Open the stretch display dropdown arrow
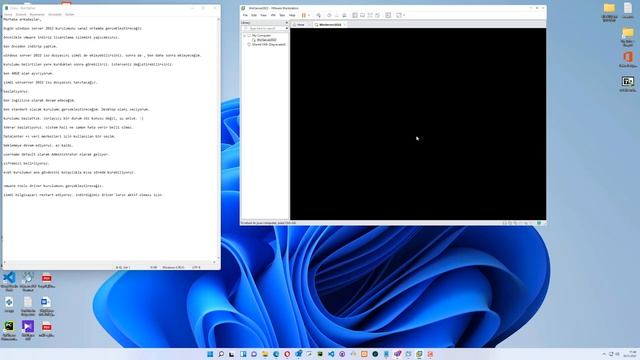Viewport: 640px width, 360px height. 404,15
